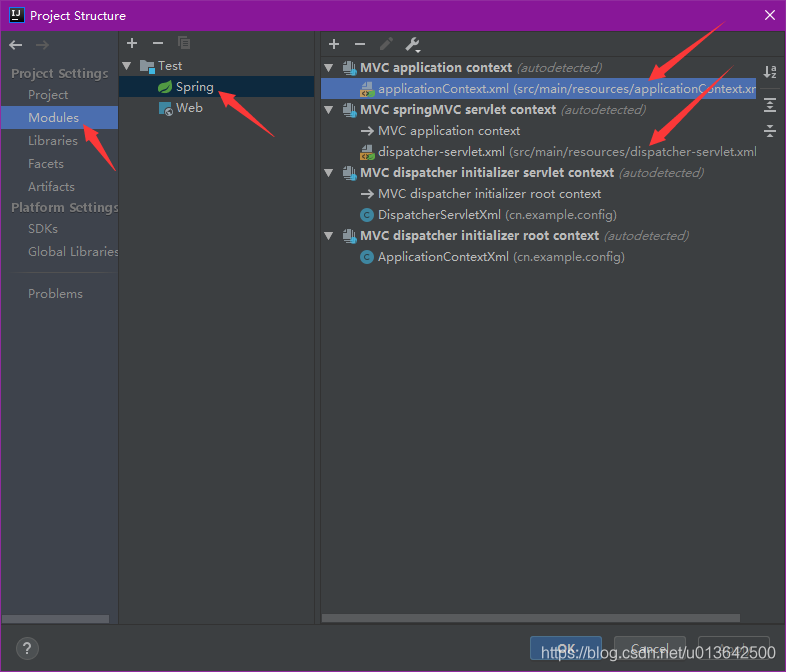The image size is (786, 672).
Task: Collapse the MVC application context group
Action: coord(329,68)
